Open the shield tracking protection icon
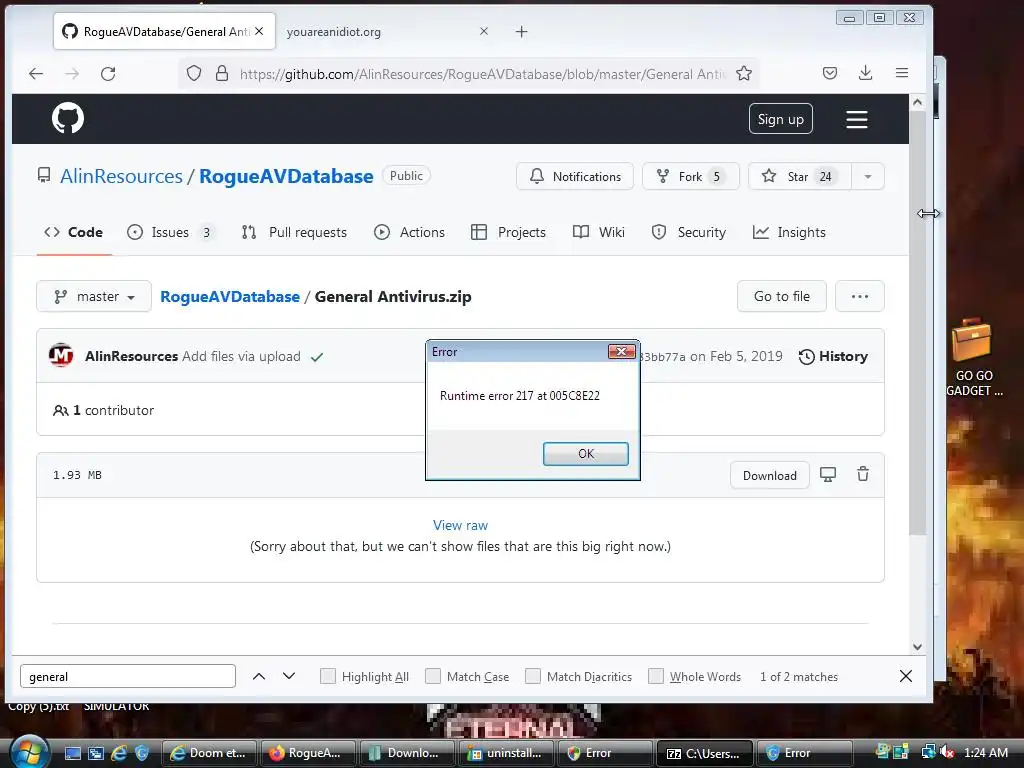The height and width of the screenshot is (768, 1024). 194,73
